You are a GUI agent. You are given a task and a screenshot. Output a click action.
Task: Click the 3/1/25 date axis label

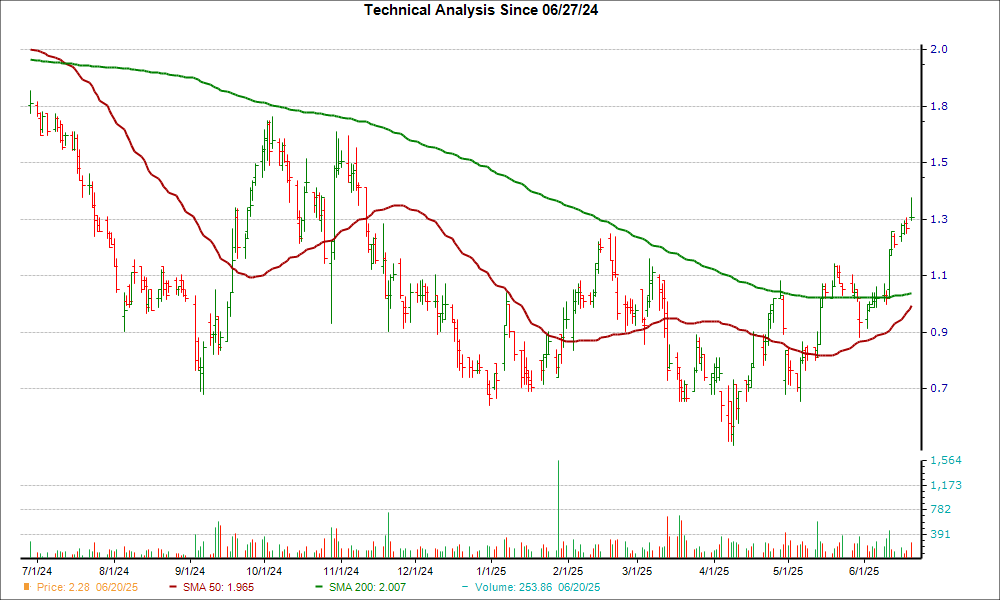[636, 571]
